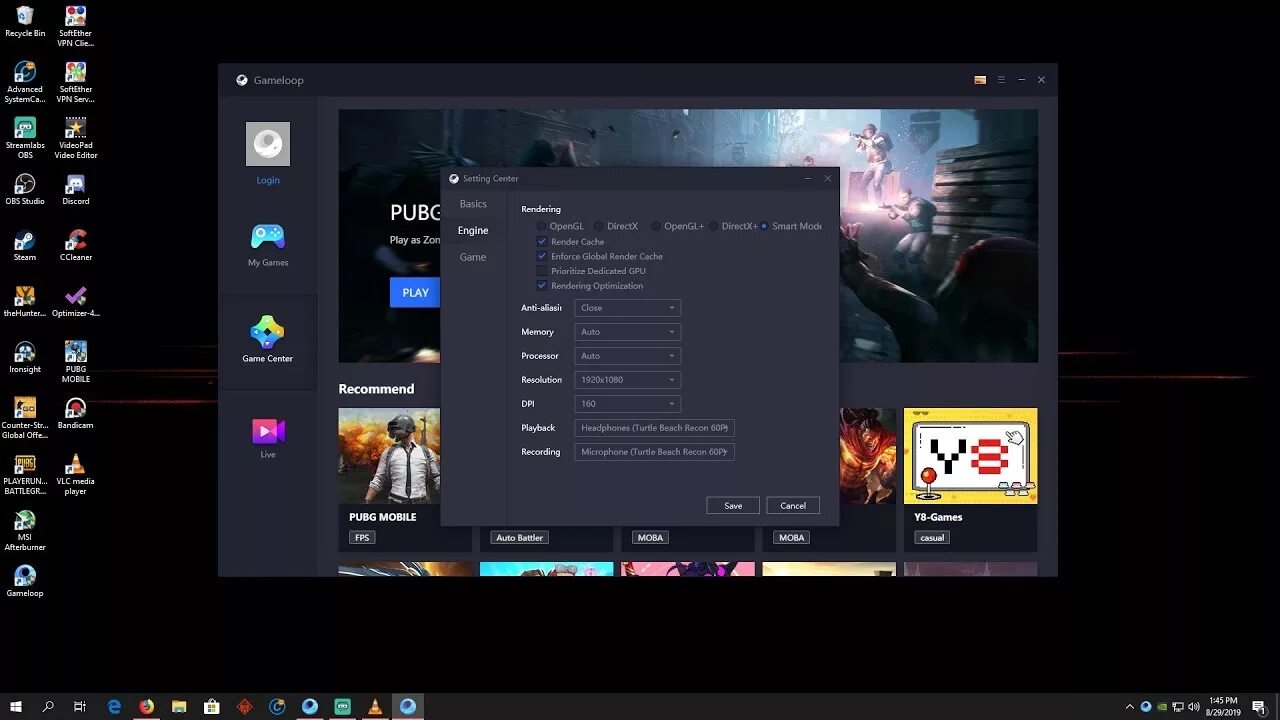Uncheck Rendering Optimization checkbox
This screenshot has width=1280, height=720.
[x=542, y=285]
